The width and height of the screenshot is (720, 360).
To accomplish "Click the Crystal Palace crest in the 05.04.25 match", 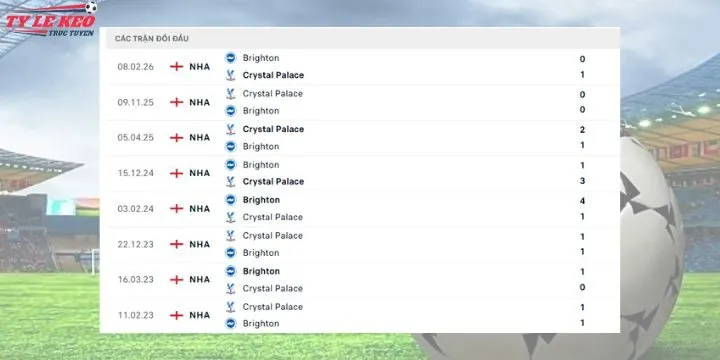I will pyautogui.click(x=231, y=129).
